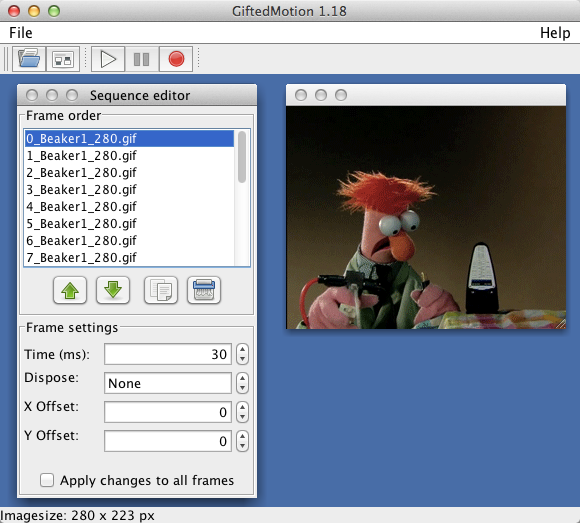Duplicate the selected frame

161,290
